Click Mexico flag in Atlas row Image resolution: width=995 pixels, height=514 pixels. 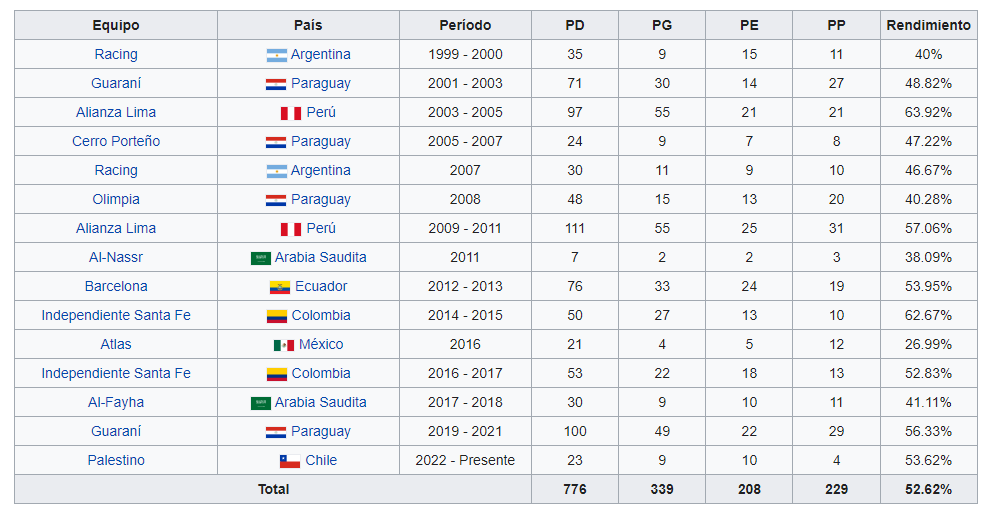(x=284, y=345)
